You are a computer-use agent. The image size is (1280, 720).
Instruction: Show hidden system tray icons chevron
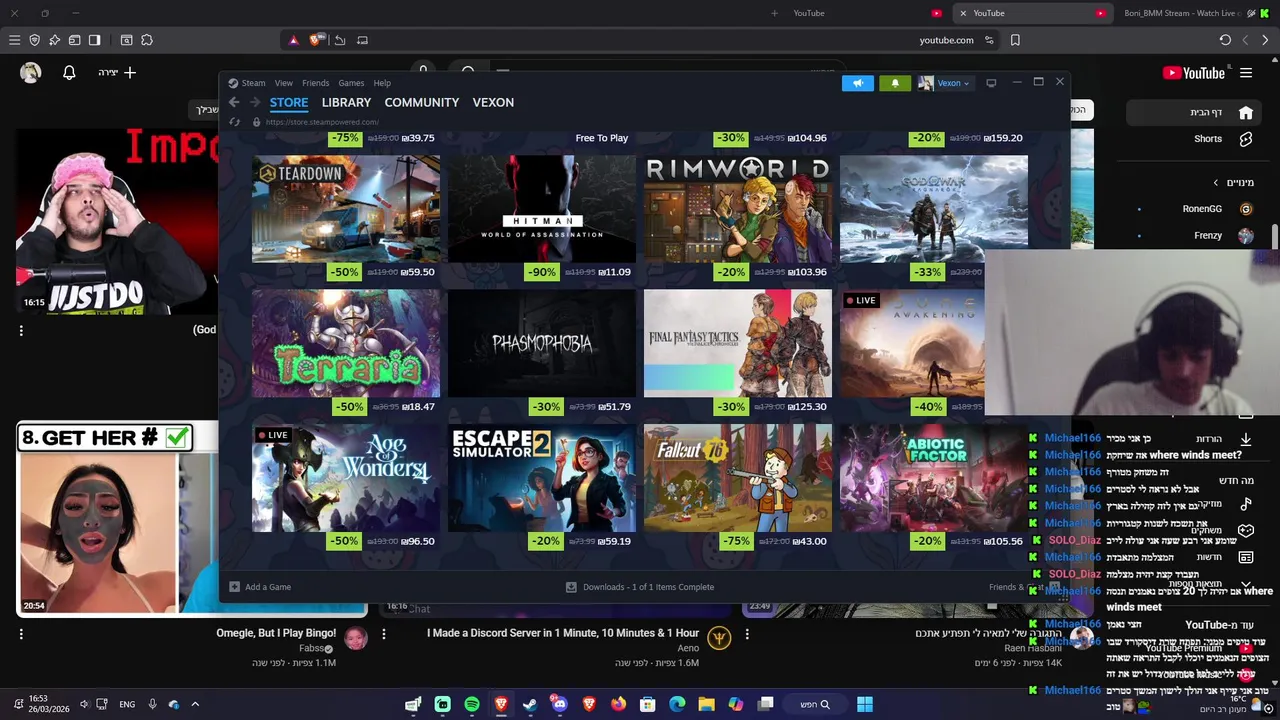click(195, 704)
